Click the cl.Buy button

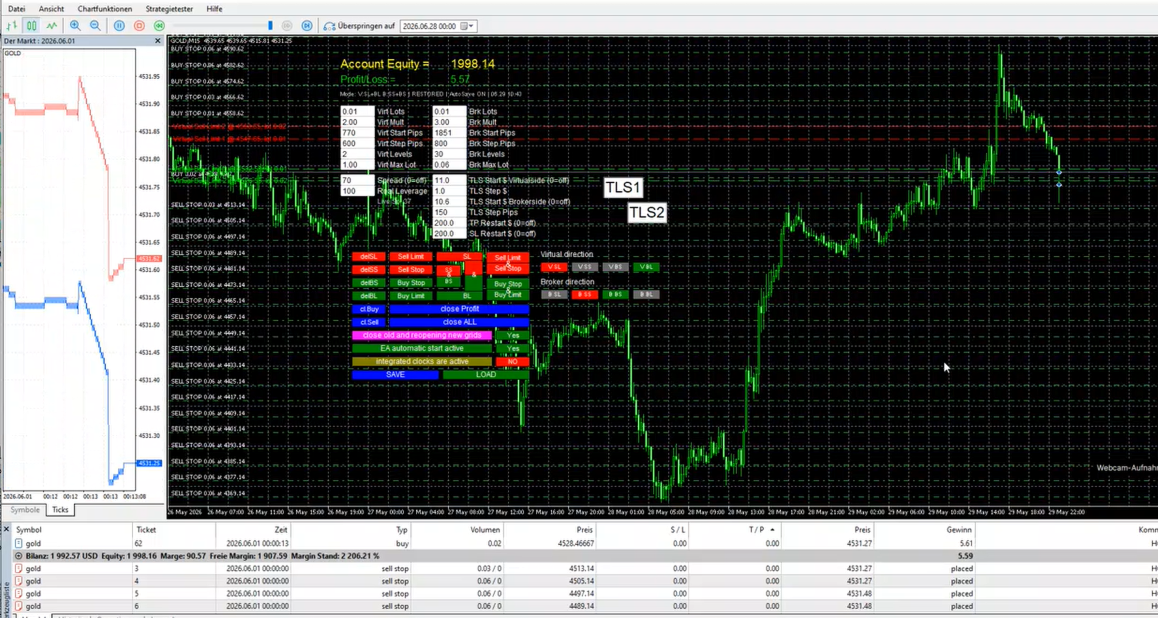click(369, 309)
